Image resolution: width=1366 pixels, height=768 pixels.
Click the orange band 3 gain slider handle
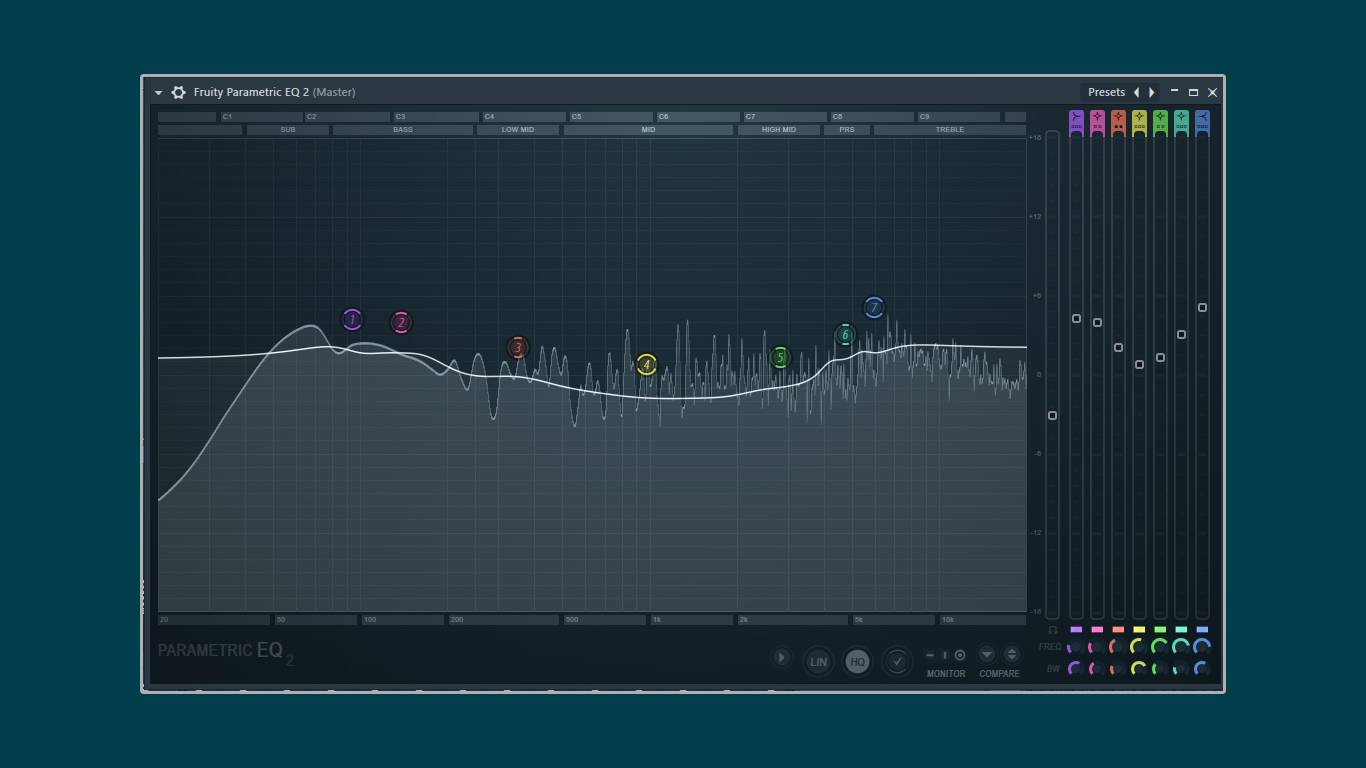pos(1118,348)
